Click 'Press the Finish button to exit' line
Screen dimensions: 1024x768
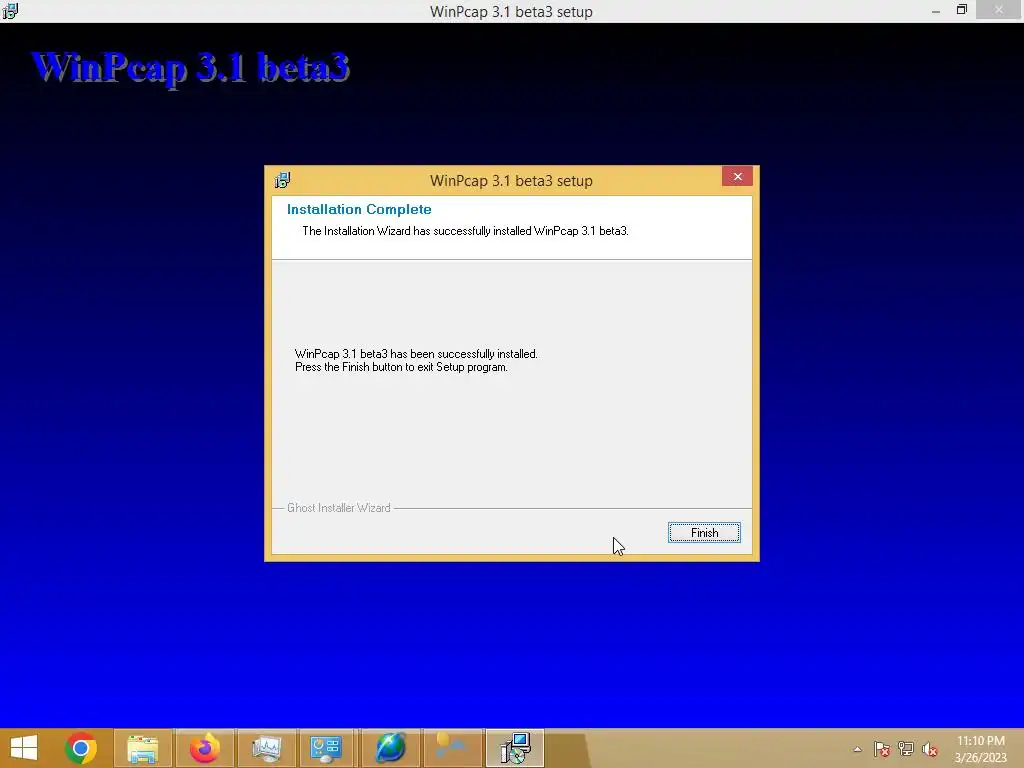(401, 367)
